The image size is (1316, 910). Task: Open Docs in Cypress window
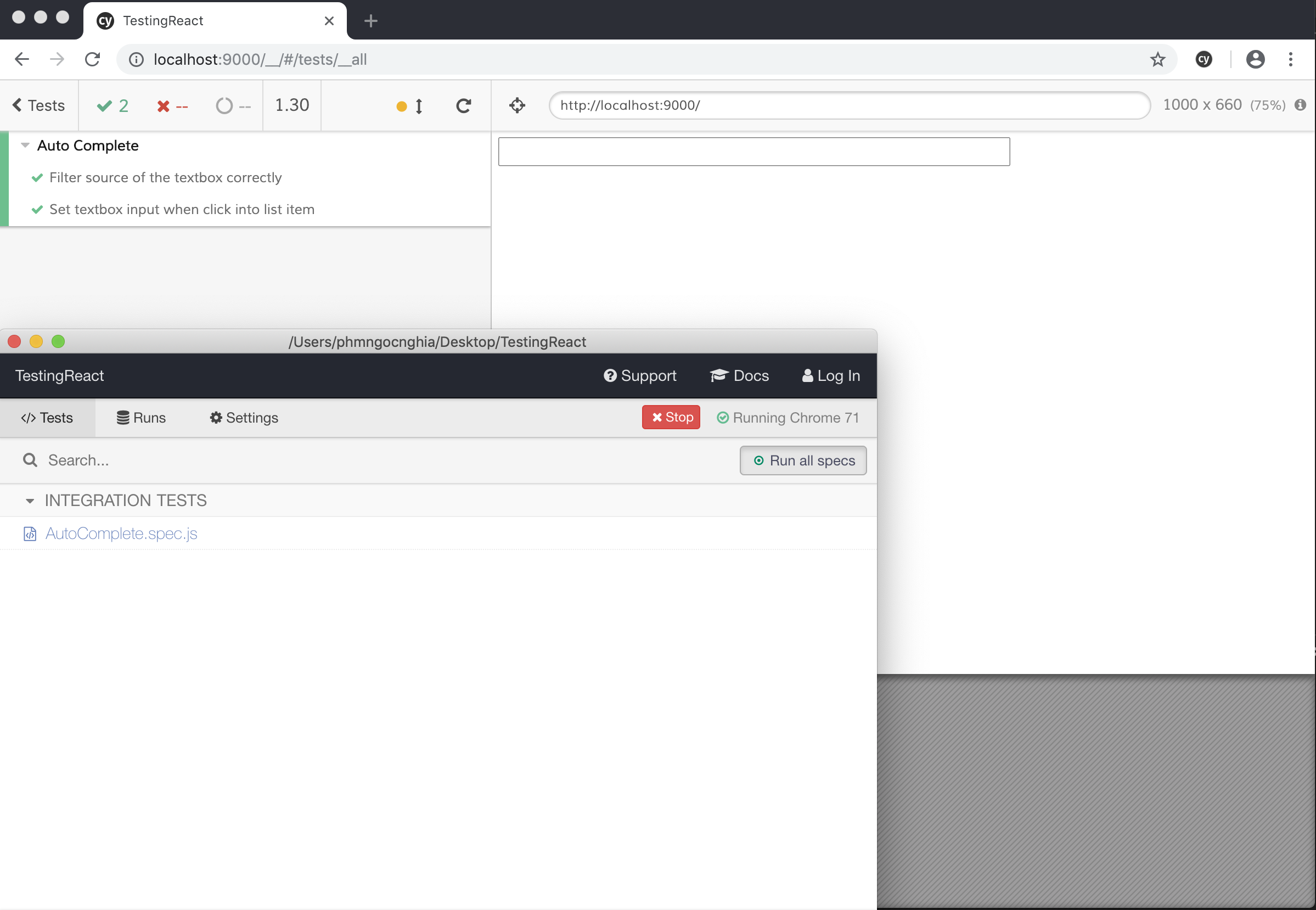coord(739,376)
